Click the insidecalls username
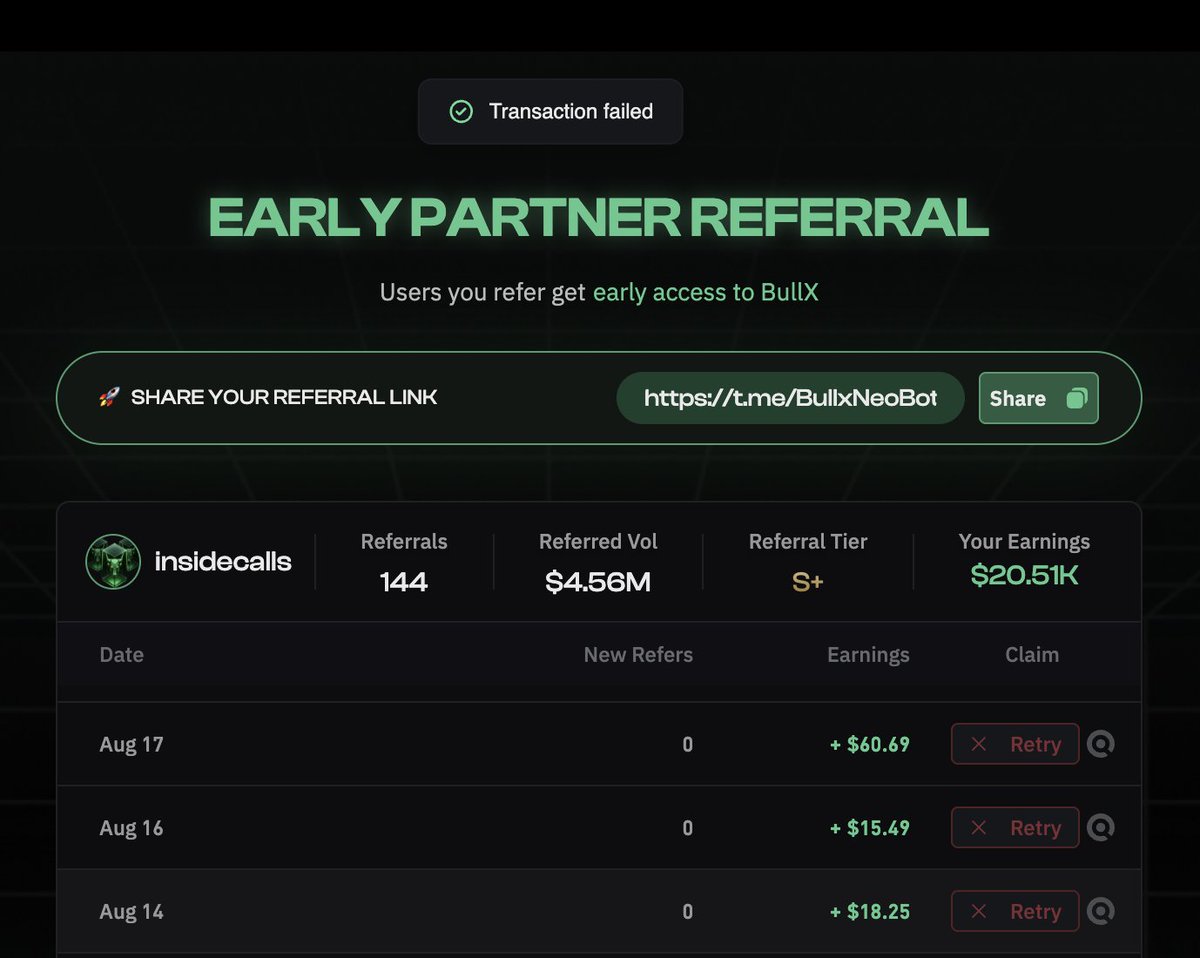This screenshot has width=1200, height=958. (x=223, y=562)
